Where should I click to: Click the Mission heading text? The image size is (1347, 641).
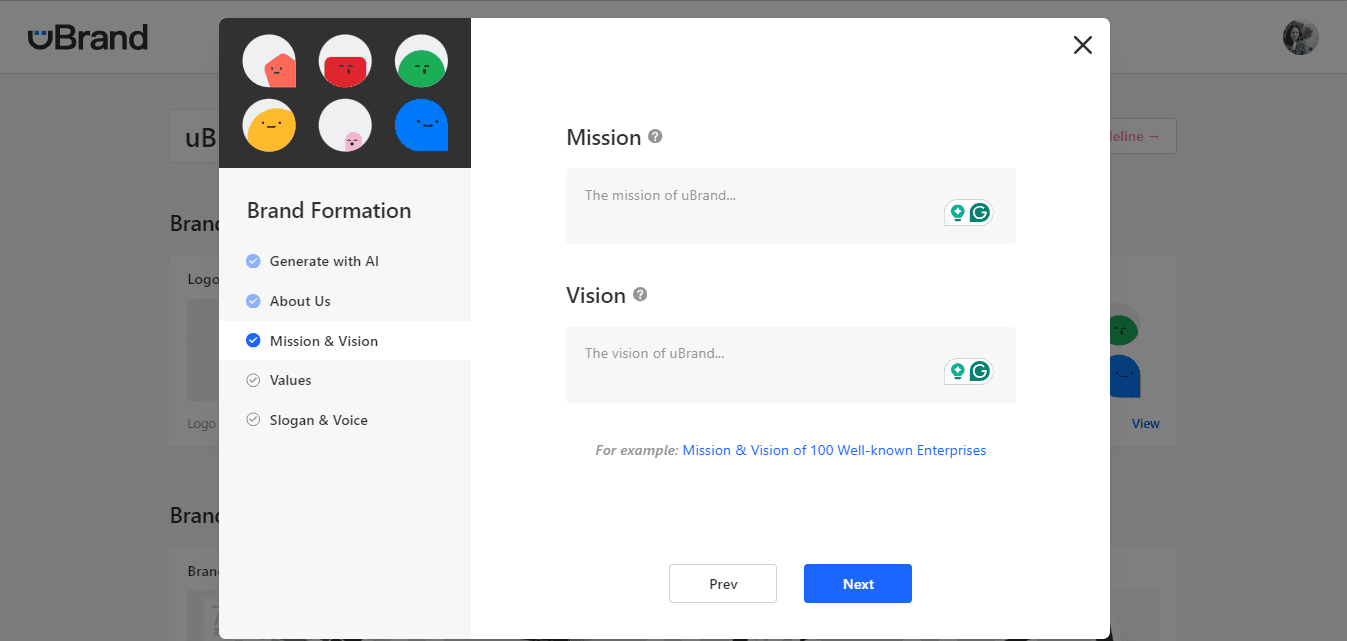point(604,138)
